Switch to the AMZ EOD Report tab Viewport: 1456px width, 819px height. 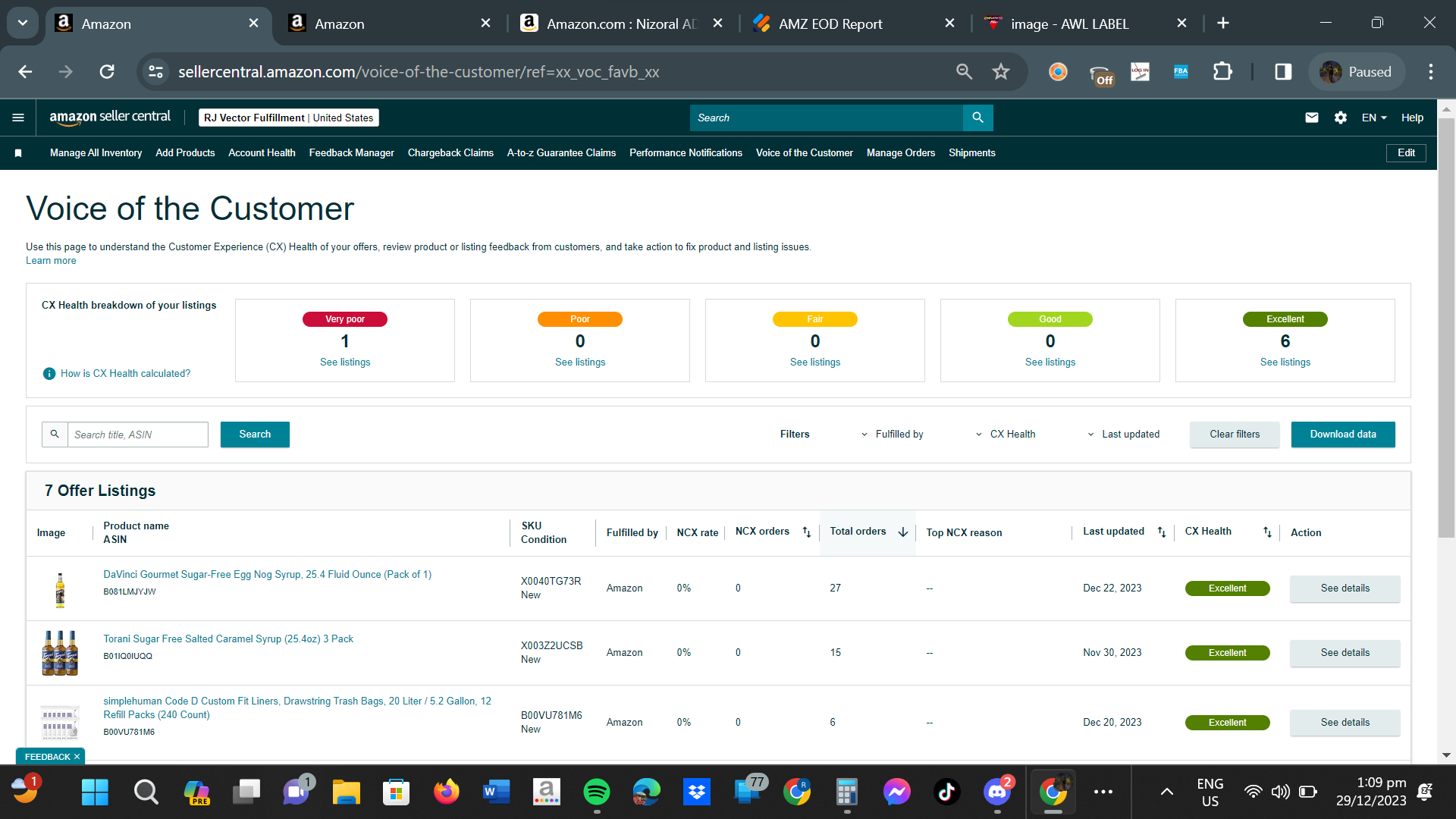click(x=853, y=24)
